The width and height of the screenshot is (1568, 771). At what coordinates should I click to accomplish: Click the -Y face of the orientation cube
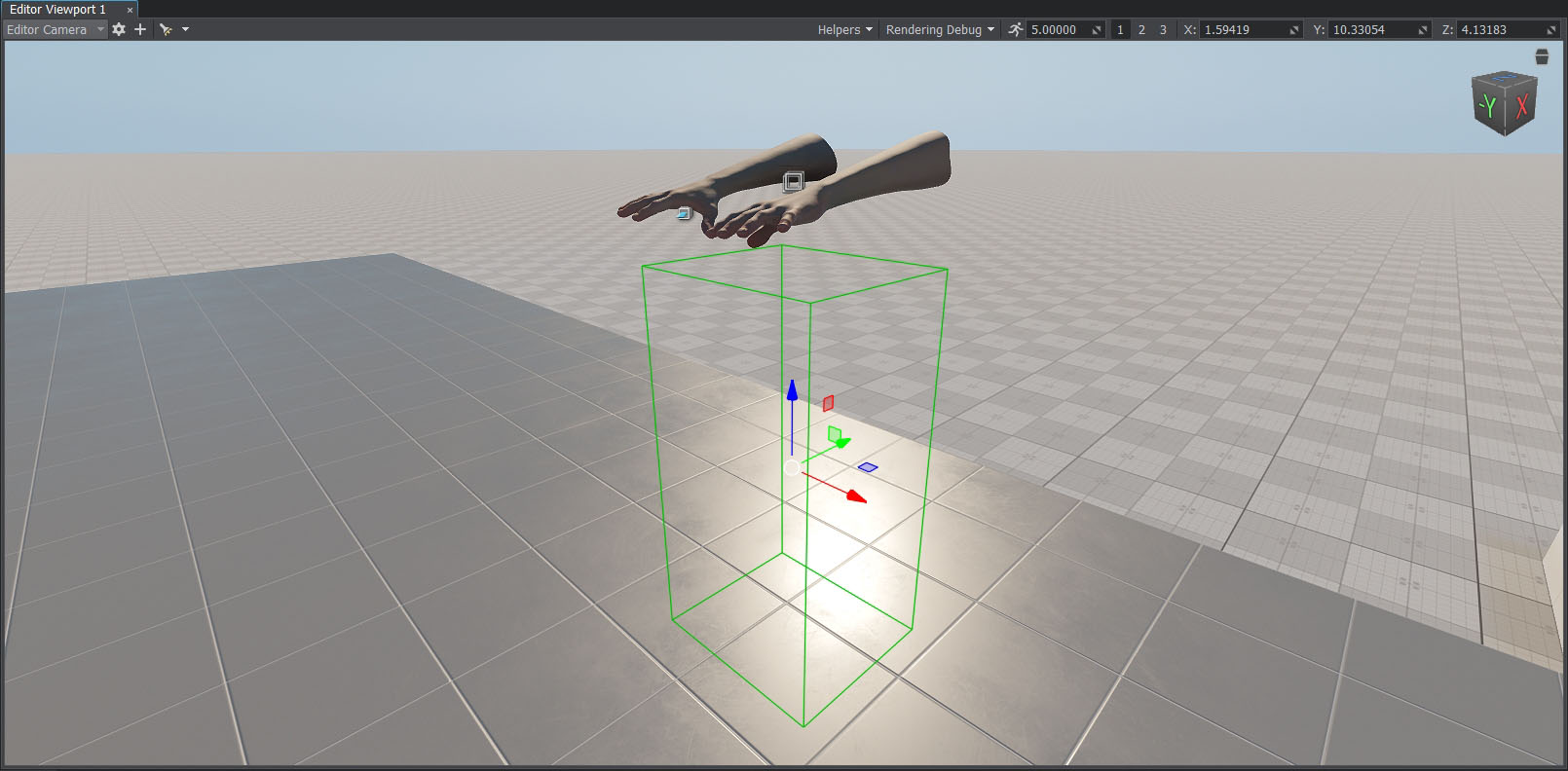[x=1487, y=106]
